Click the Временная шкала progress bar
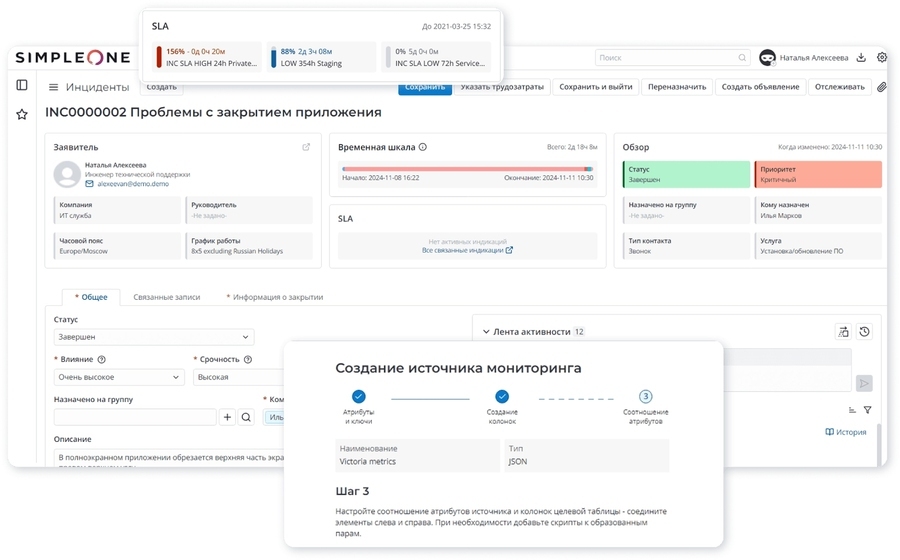The width and height of the screenshot is (900, 560). (x=466, y=169)
